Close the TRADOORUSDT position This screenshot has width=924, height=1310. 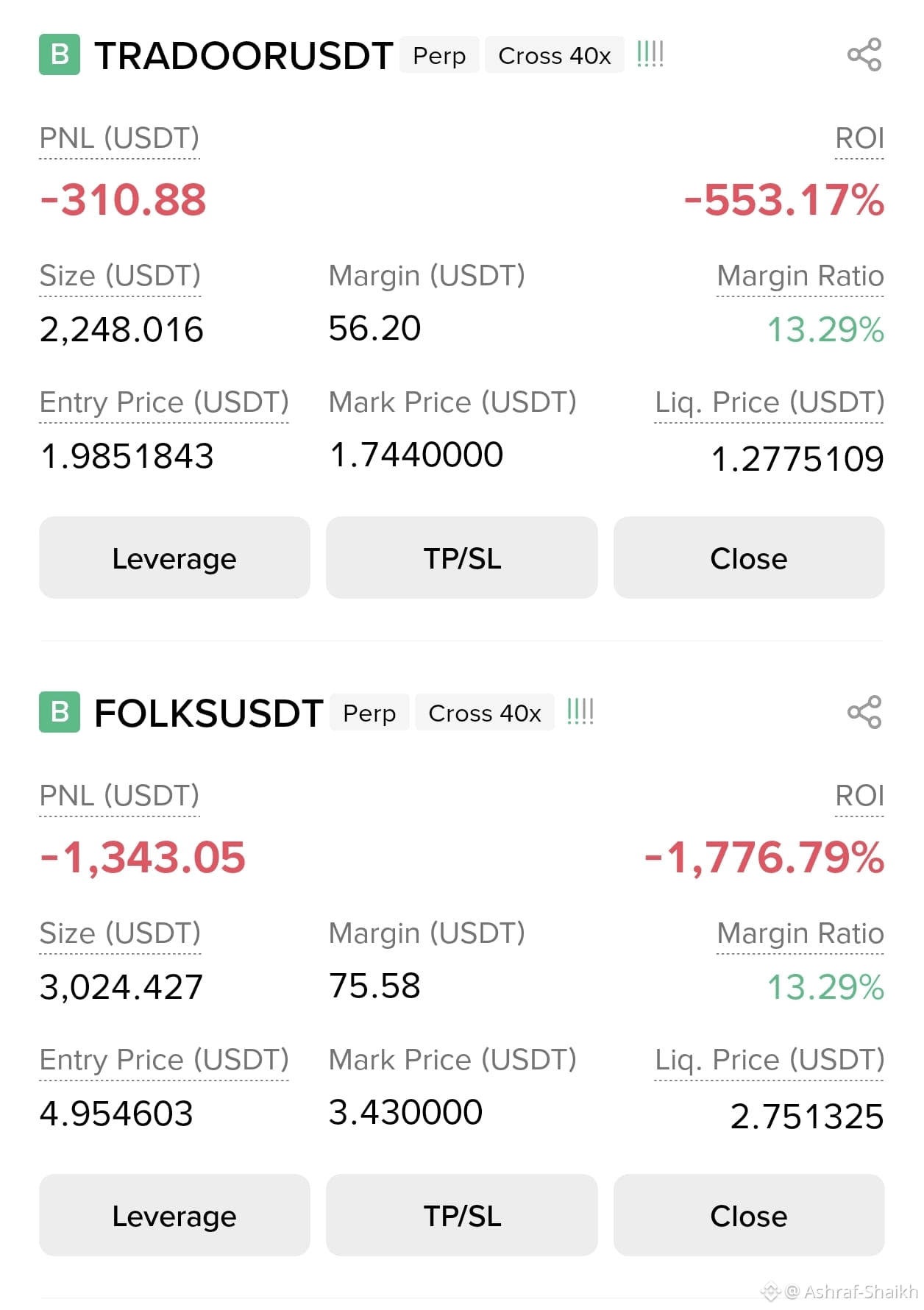(749, 558)
